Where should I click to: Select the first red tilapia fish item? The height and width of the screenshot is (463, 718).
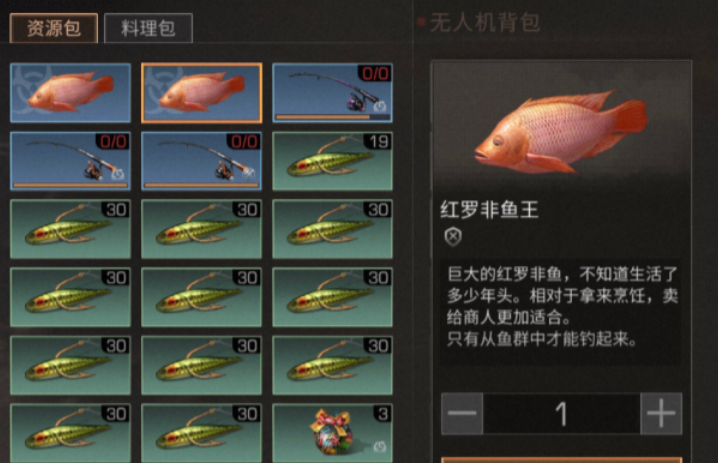click(71, 93)
